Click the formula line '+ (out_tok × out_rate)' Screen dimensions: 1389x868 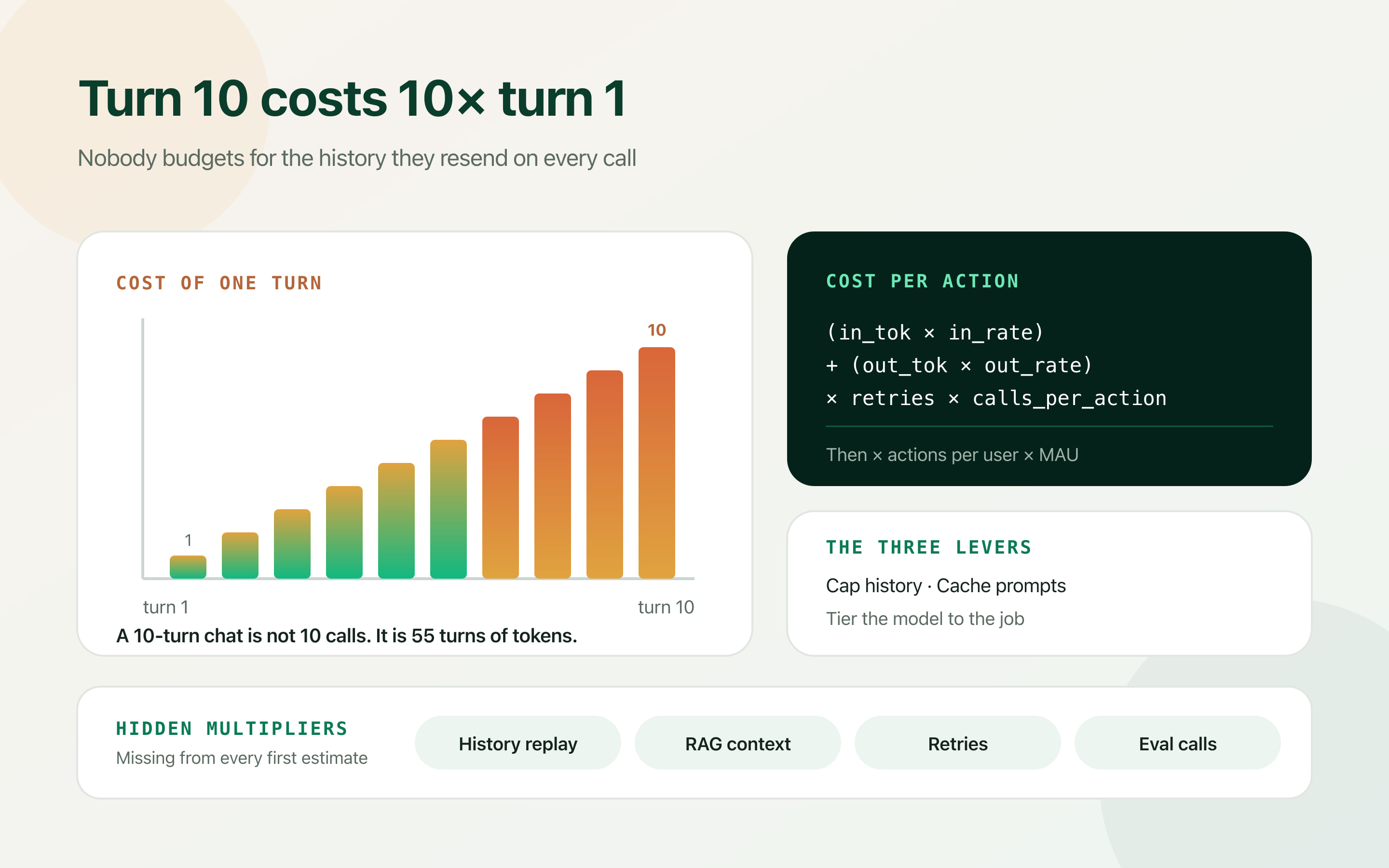pos(958,365)
